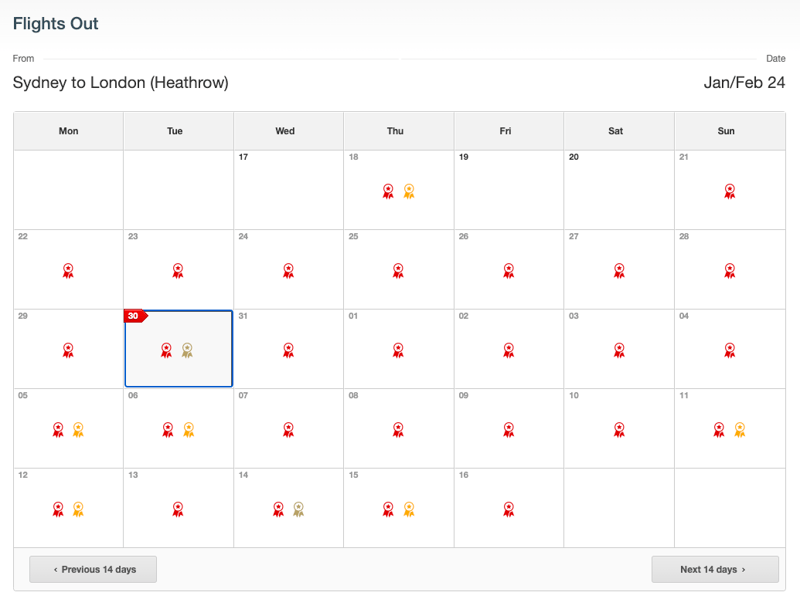
Task: Click red ribbon on Friday 02
Action: pos(509,351)
